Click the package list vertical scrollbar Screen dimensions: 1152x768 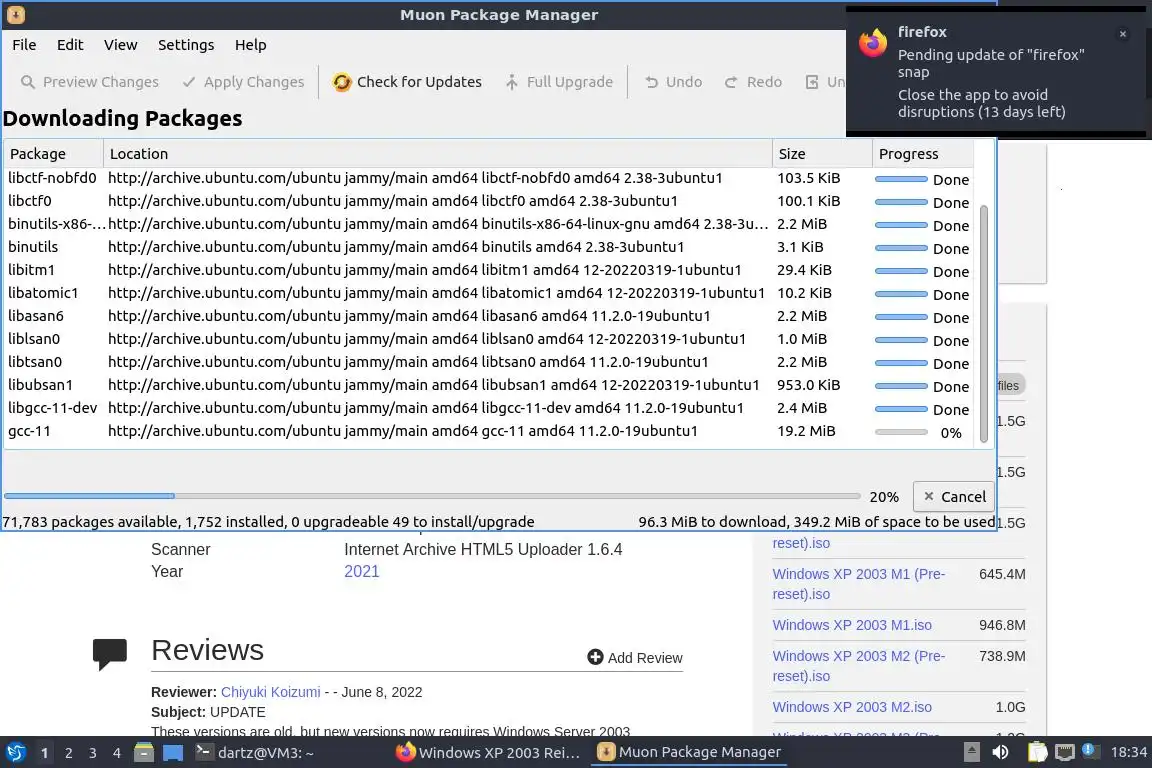(984, 320)
